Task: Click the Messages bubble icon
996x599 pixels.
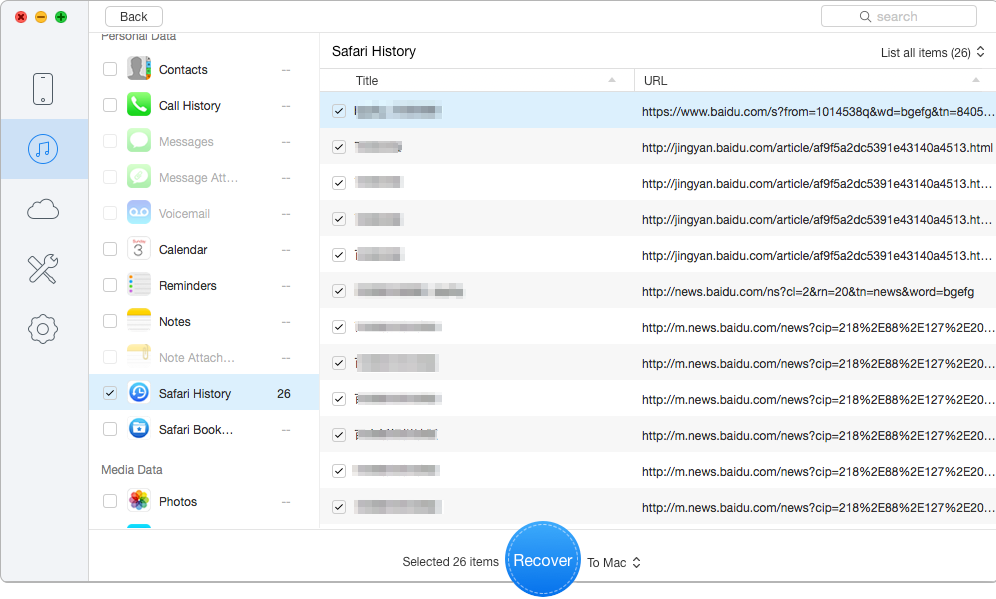Action: point(138,141)
